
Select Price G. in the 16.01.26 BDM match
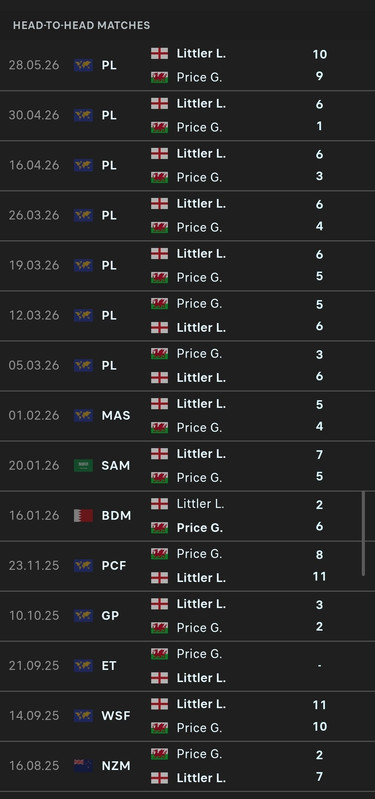pos(200,528)
